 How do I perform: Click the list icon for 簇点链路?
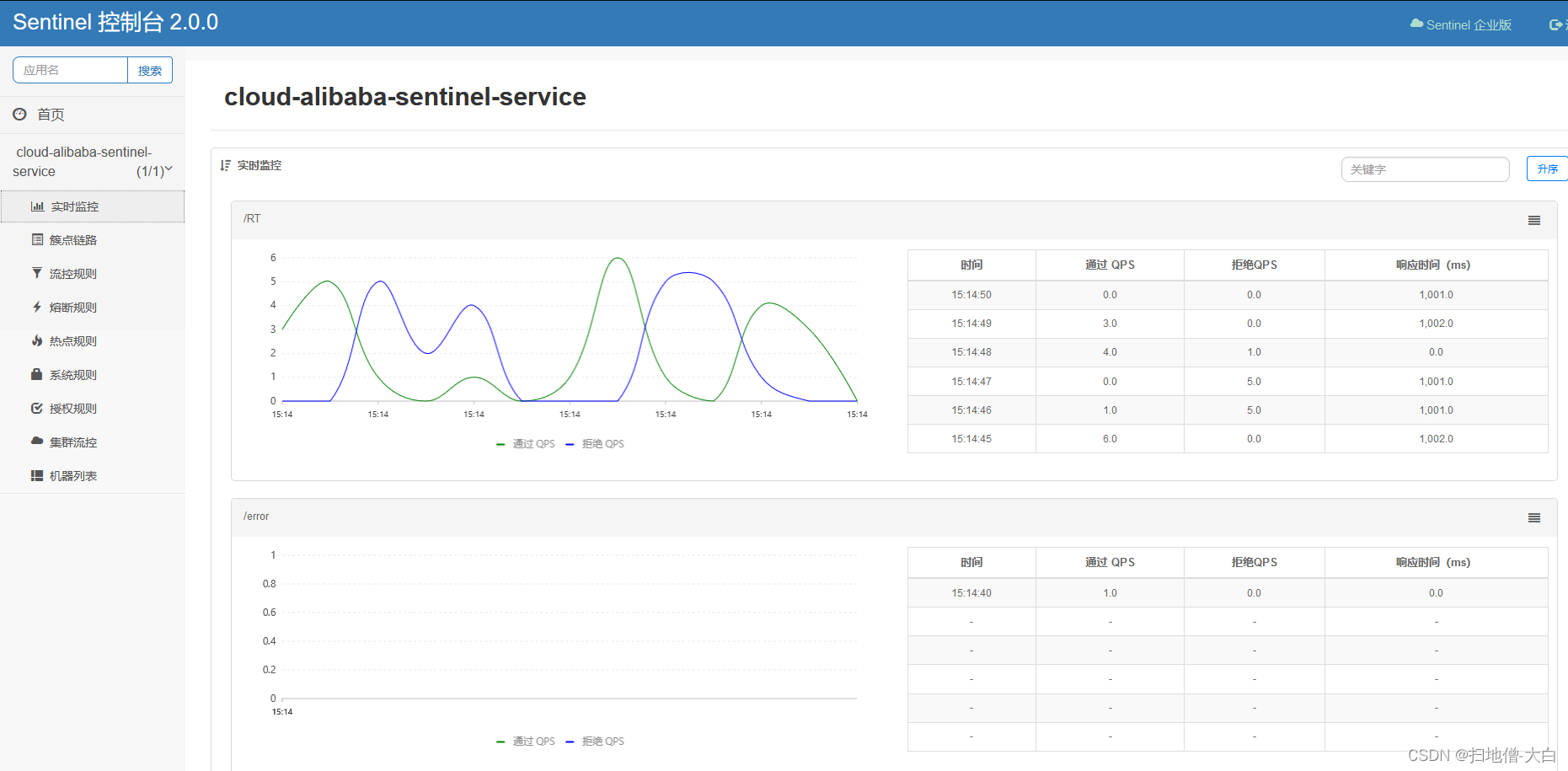pos(37,240)
